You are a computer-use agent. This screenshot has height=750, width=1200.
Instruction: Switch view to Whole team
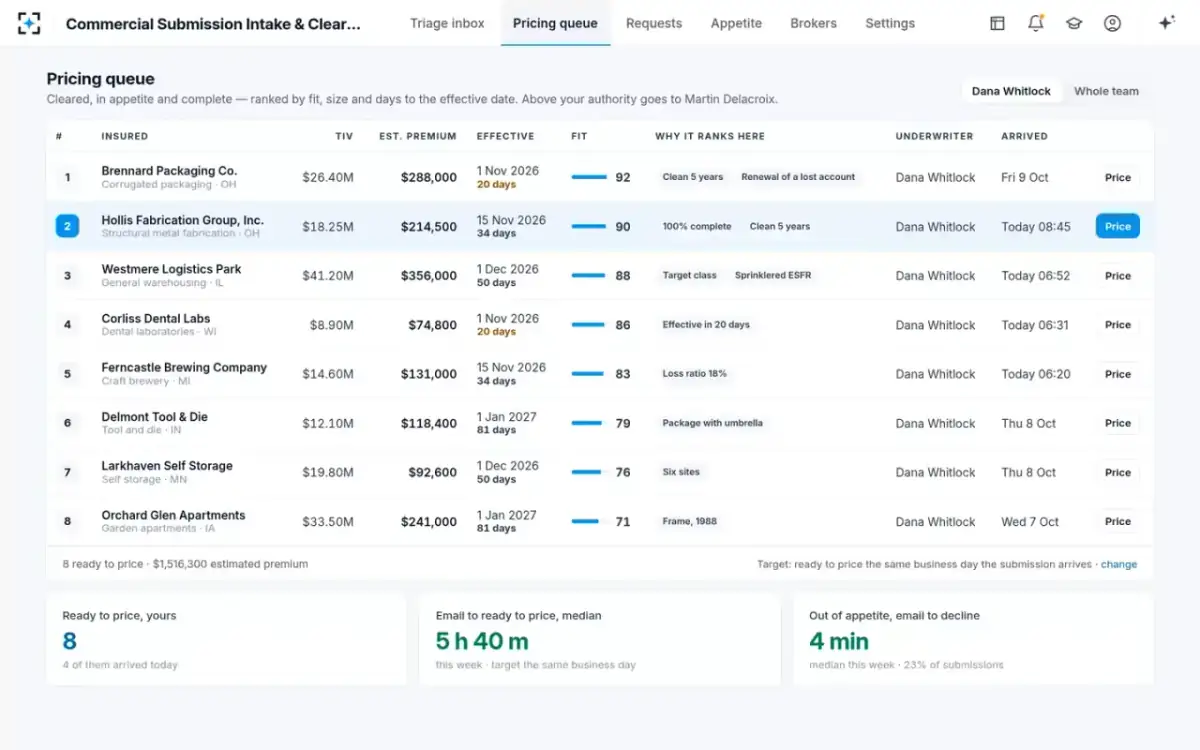[1106, 91]
